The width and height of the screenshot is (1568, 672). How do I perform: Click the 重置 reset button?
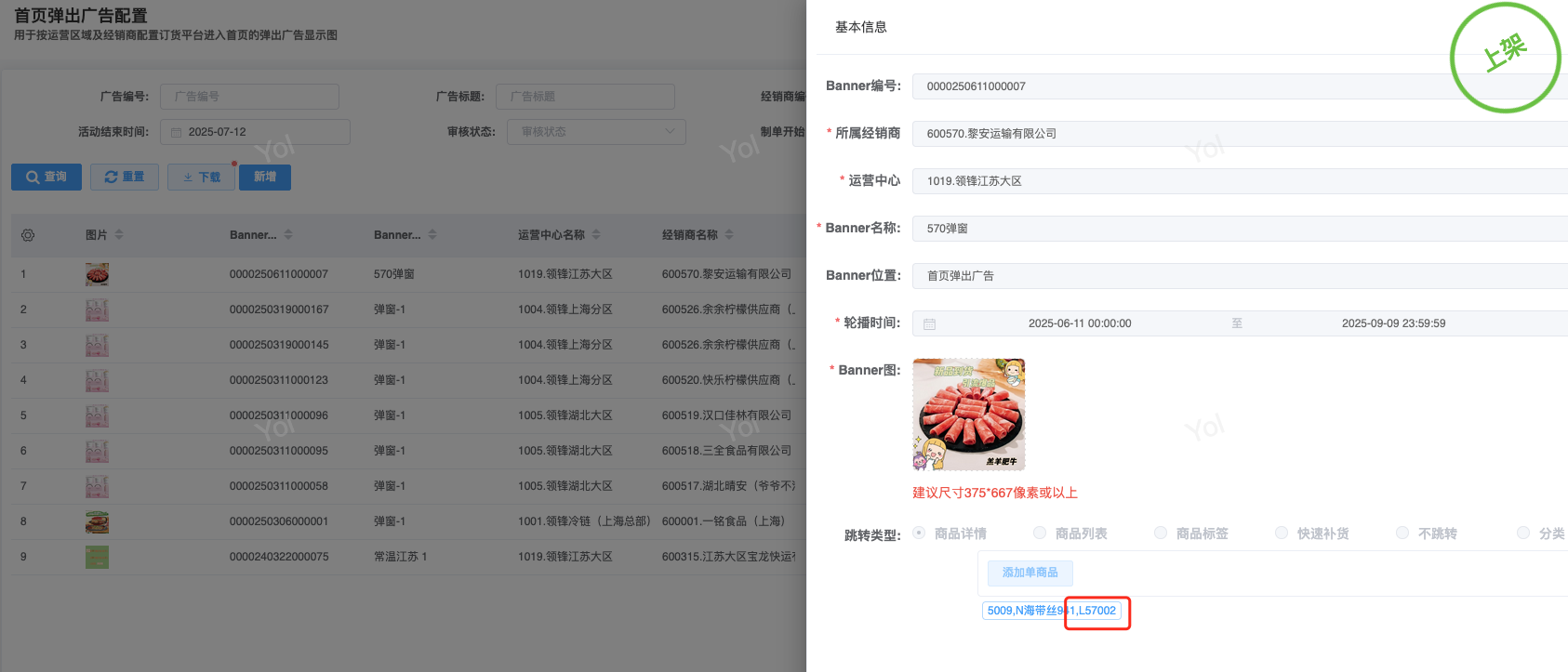125,177
